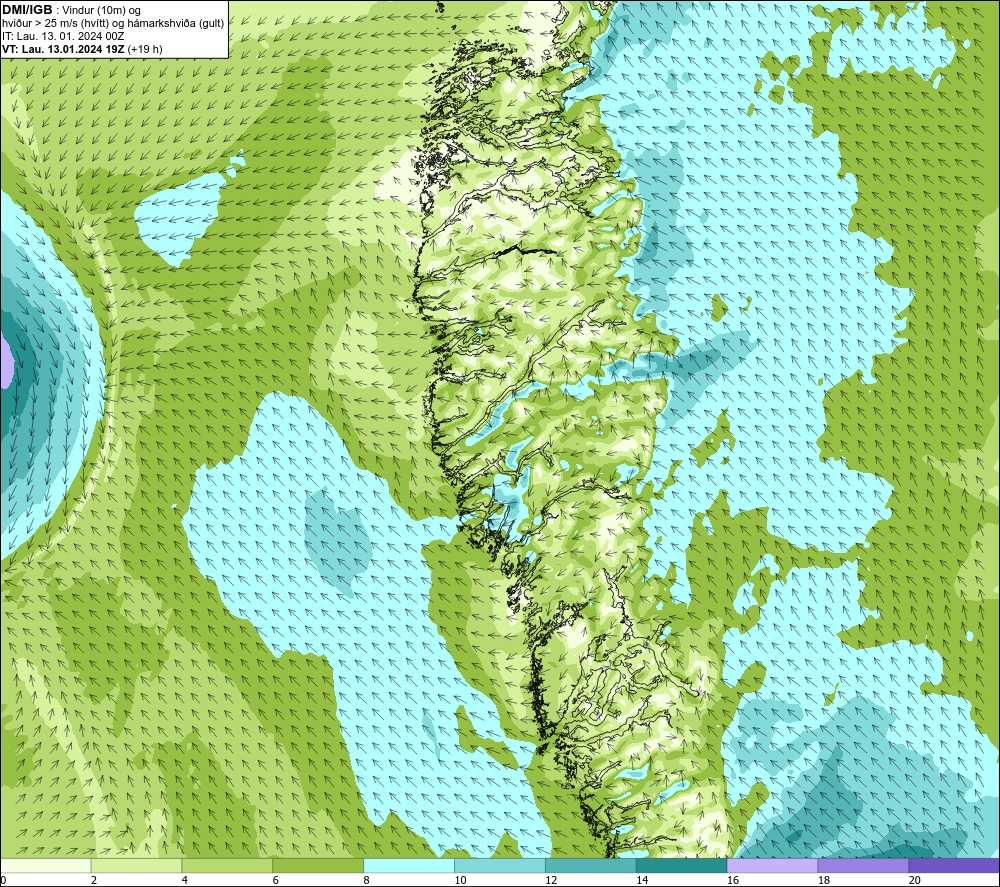
Task: Click the legend scale label "4"
Action: point(184,881)
